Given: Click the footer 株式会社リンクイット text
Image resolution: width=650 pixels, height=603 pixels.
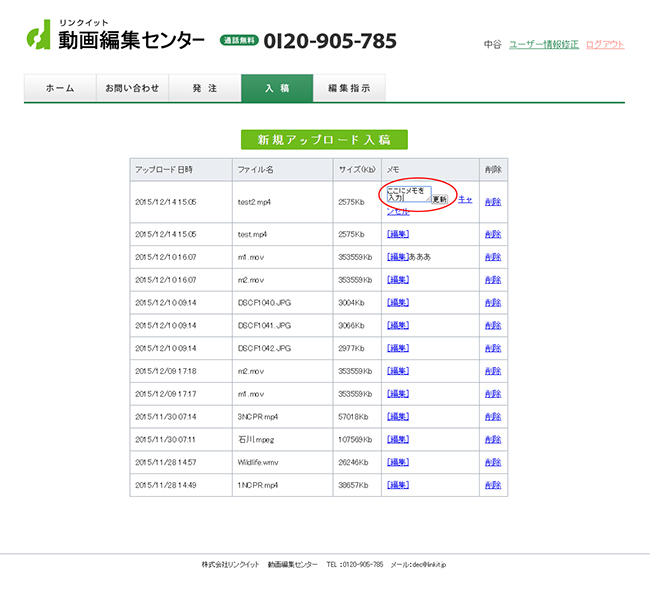Looking at the screenshot, I should 230,564.
